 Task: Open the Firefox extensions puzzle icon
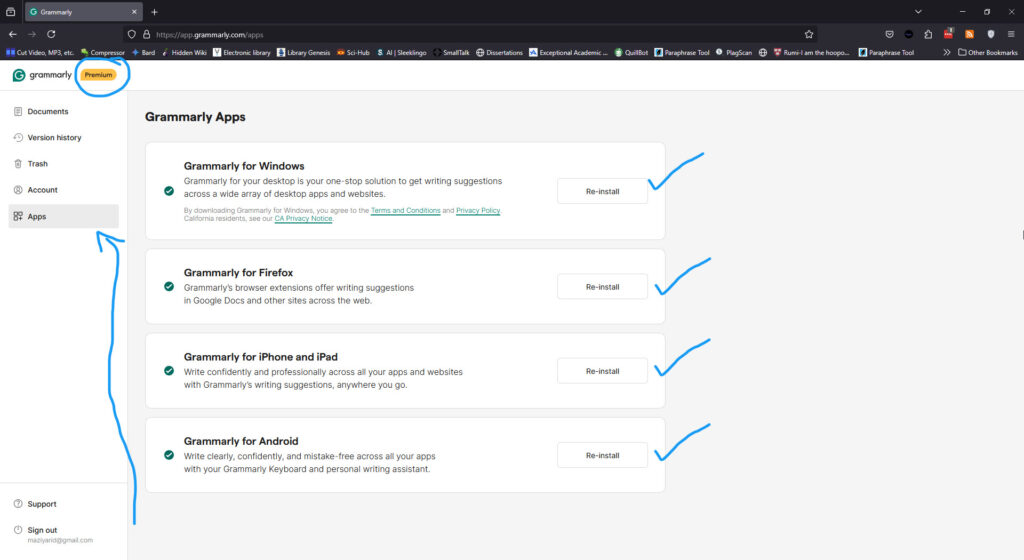[928, 35]
